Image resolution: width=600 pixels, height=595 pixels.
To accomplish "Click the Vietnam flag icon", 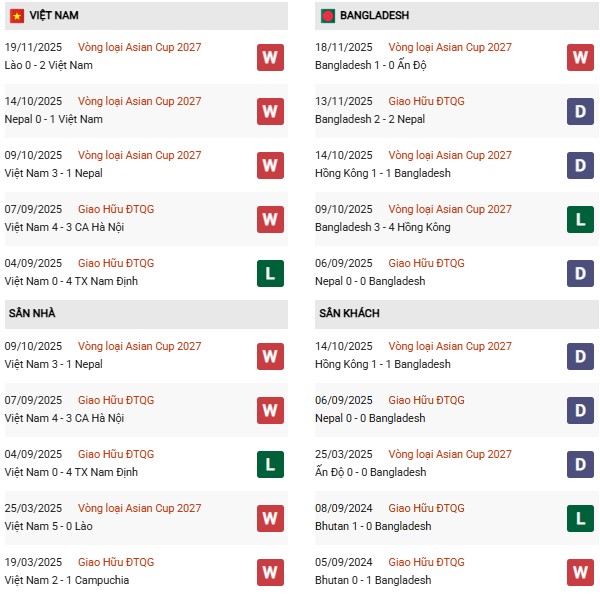I will tap(17, 16).
